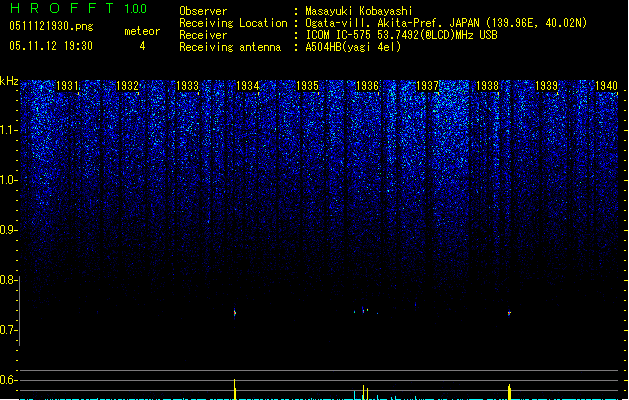This screenshot has width=629, height=400.
Task: Click the 0.8 frequency axis label
Action: click(8, 280)
